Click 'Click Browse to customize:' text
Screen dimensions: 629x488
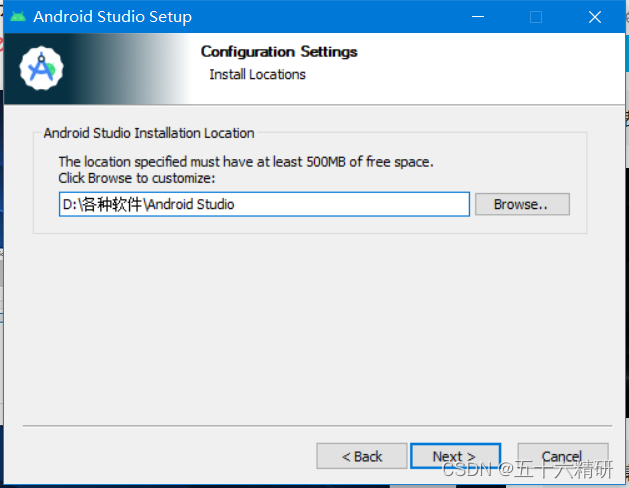(137, 178)
